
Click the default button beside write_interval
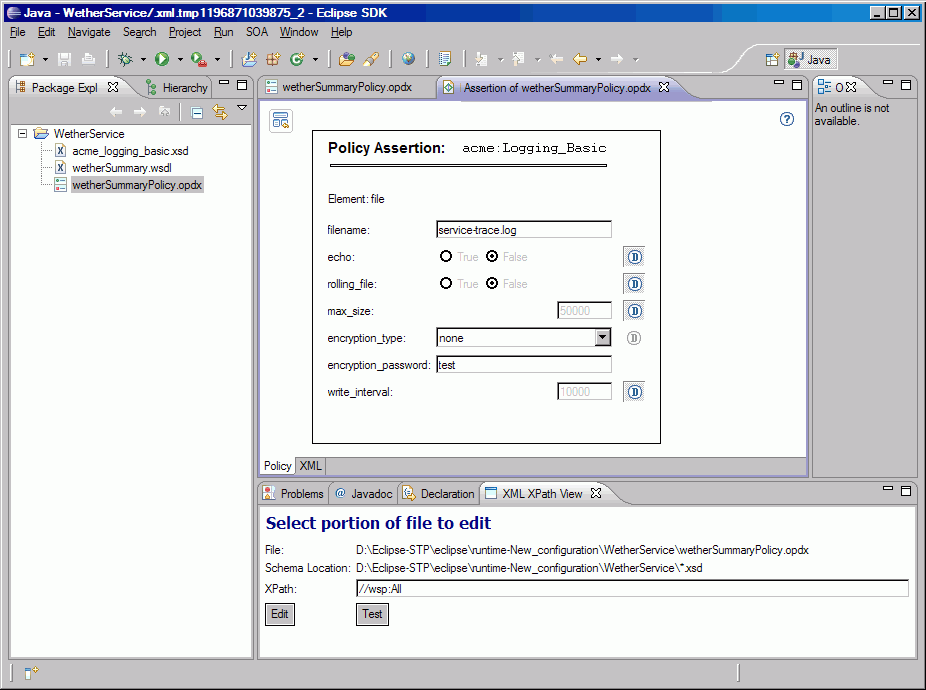click(x=634, y=392)
